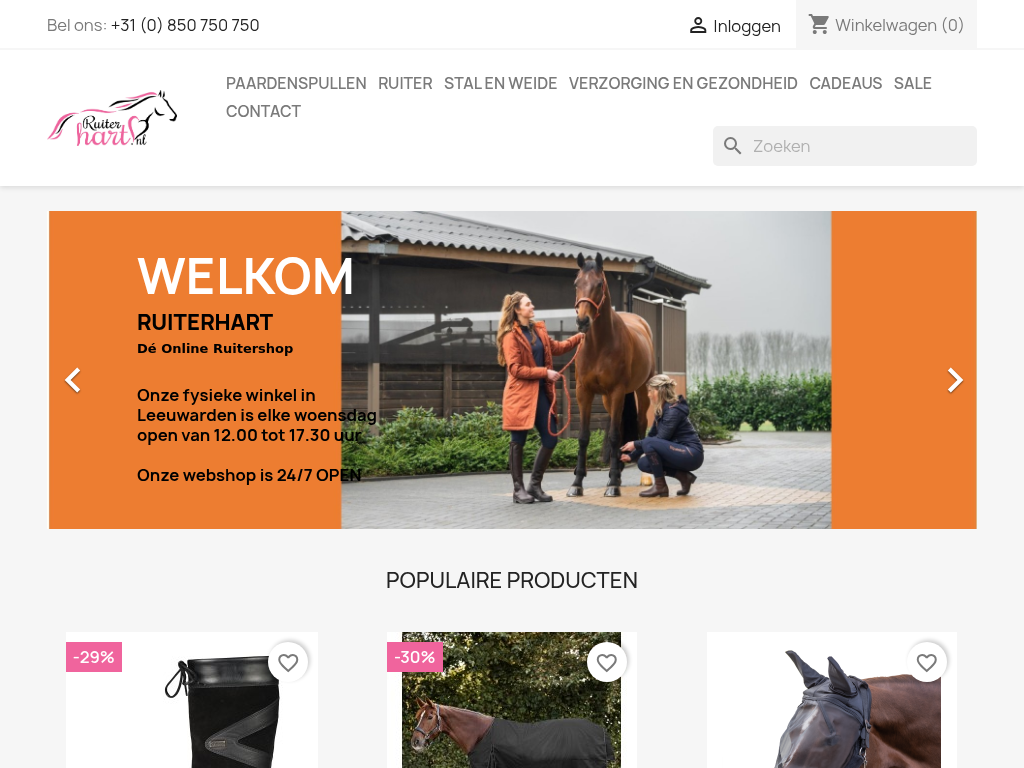The width and height of the screenshot is (1024, 768).
Task: Open the Paardenspullen menu
Action: [x=296, y=84]
